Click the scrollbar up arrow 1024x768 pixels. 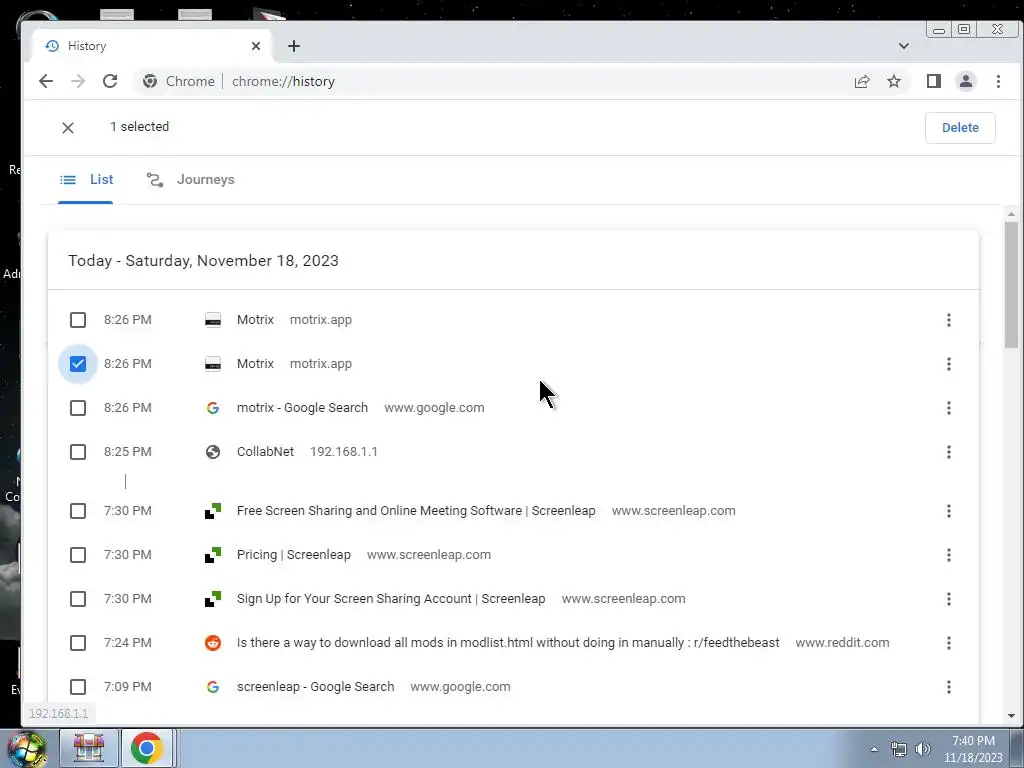(x=1011, y=214)
